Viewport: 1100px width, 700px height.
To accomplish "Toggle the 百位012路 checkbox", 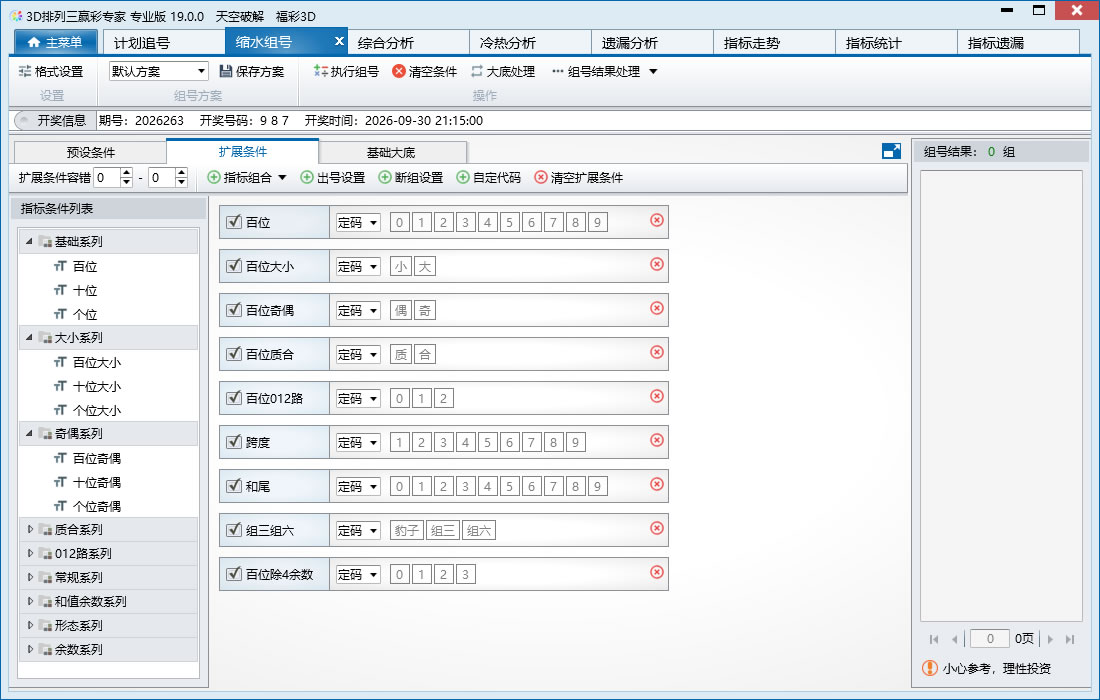I will [x=234, y=398].
